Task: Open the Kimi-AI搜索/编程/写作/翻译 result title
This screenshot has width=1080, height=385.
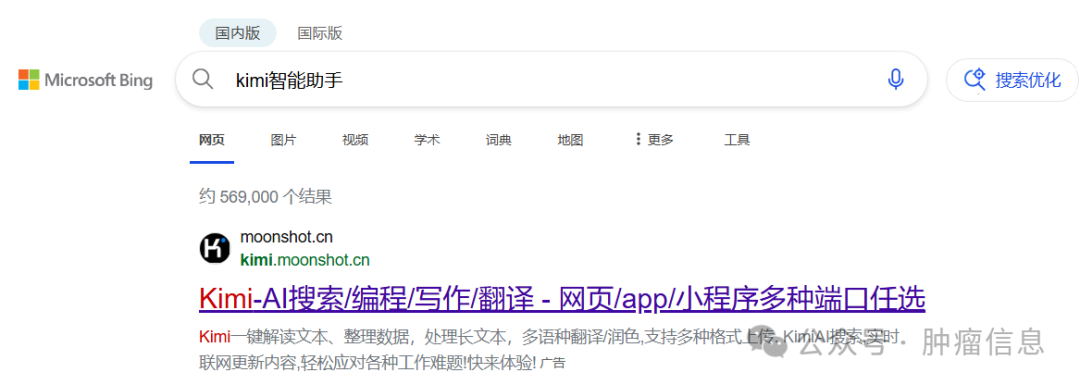Action: tap(561, 300)
